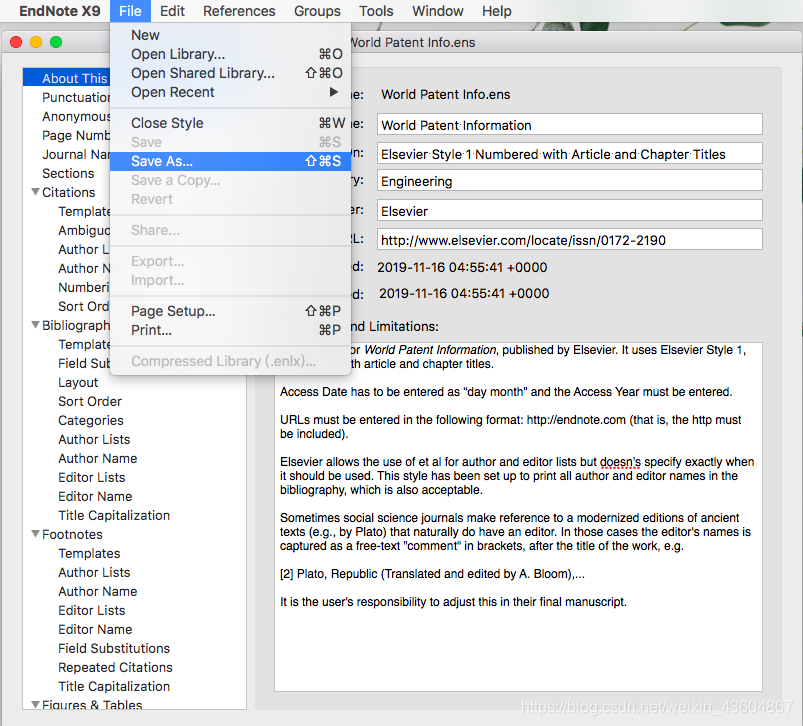The width and height of the screenshot is (803, 726).
Task: Select Editor Name under Footnotes
Action: click(95, 629)
